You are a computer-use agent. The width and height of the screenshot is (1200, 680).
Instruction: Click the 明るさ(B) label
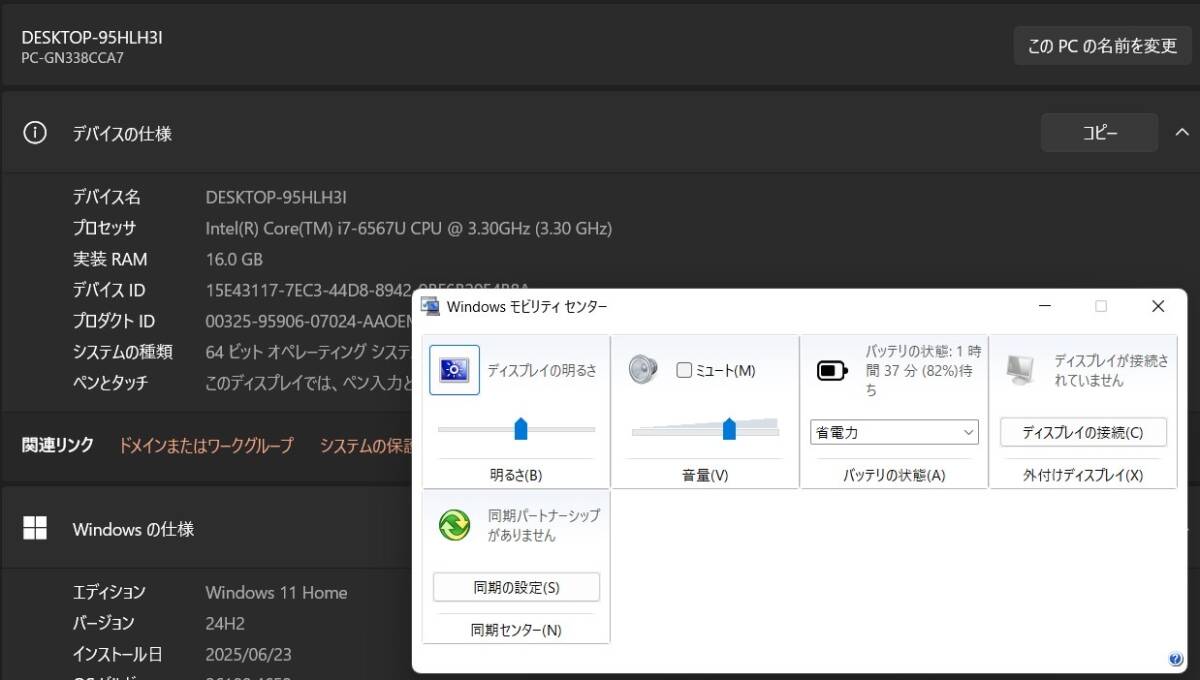tap(516, 475)
